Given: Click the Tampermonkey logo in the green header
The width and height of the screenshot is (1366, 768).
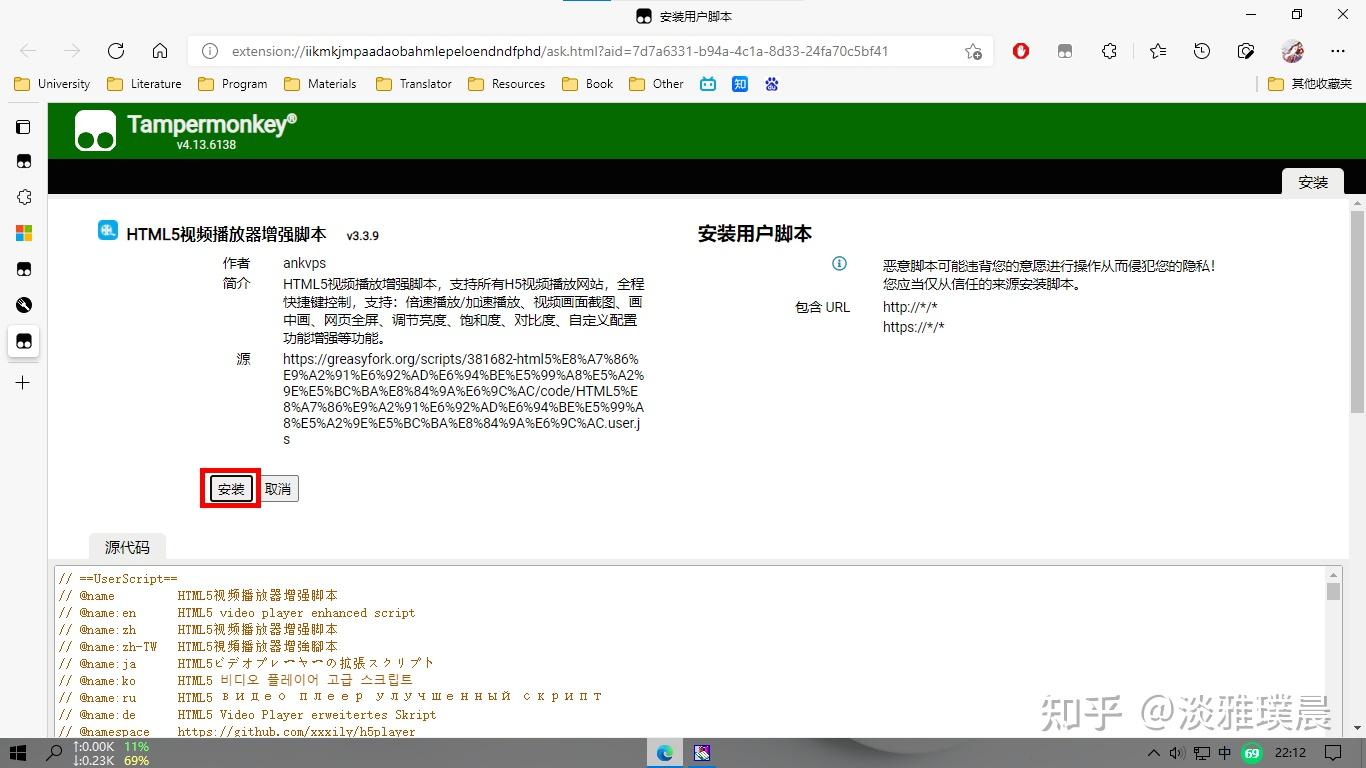Looking at the screenshot, I should tap(95, 130).
